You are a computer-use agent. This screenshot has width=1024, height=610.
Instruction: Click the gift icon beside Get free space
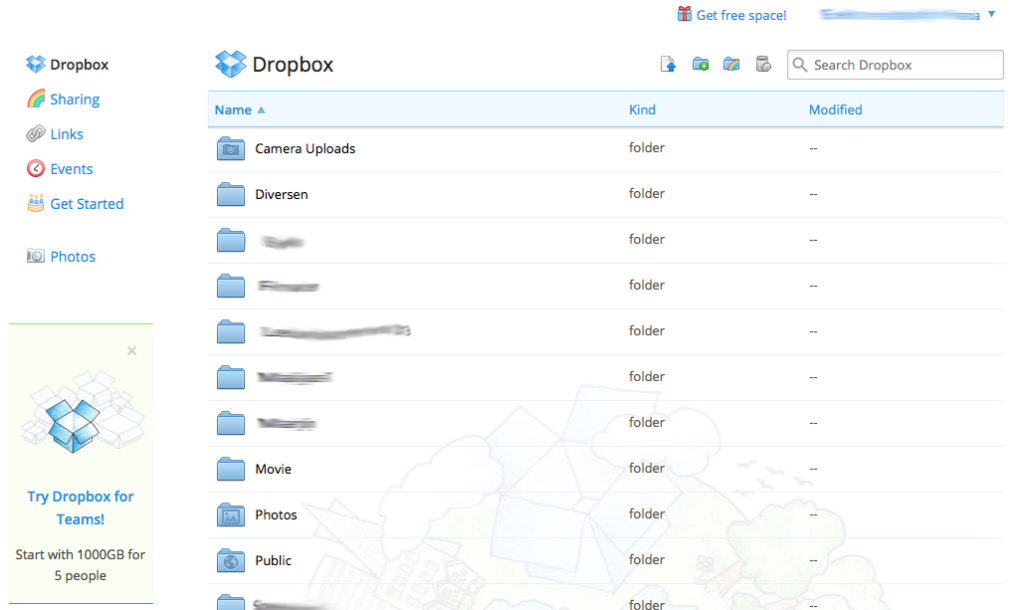(684, 14)
